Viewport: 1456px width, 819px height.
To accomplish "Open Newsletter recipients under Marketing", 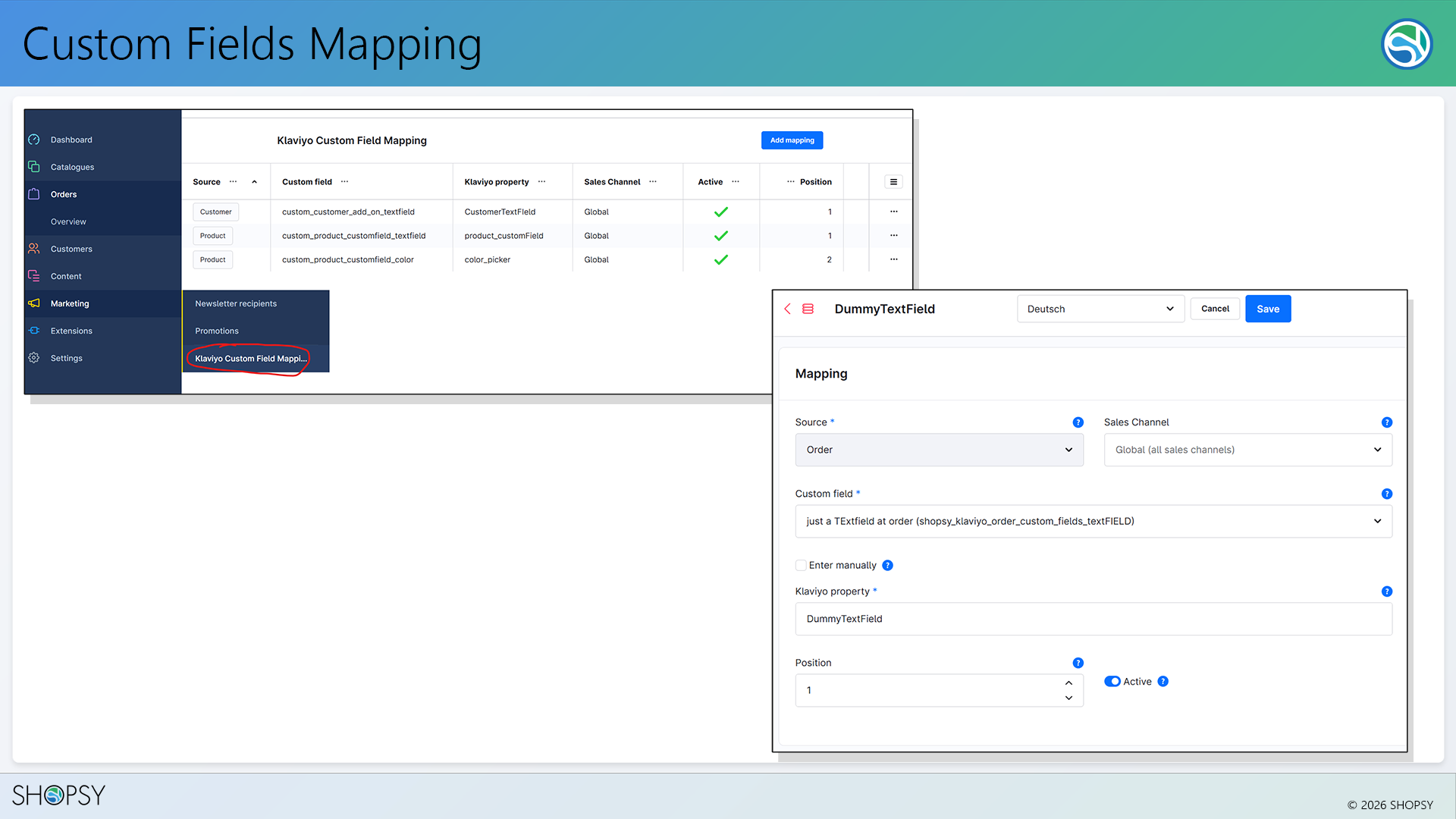I will click(236, 303).
